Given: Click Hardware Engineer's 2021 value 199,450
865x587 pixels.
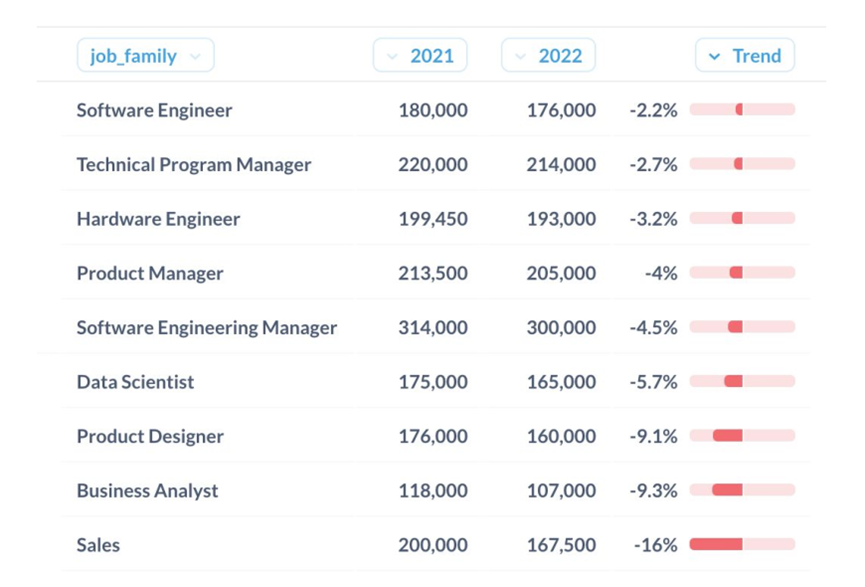Looking at the screenshot, I should pos(432,219).
